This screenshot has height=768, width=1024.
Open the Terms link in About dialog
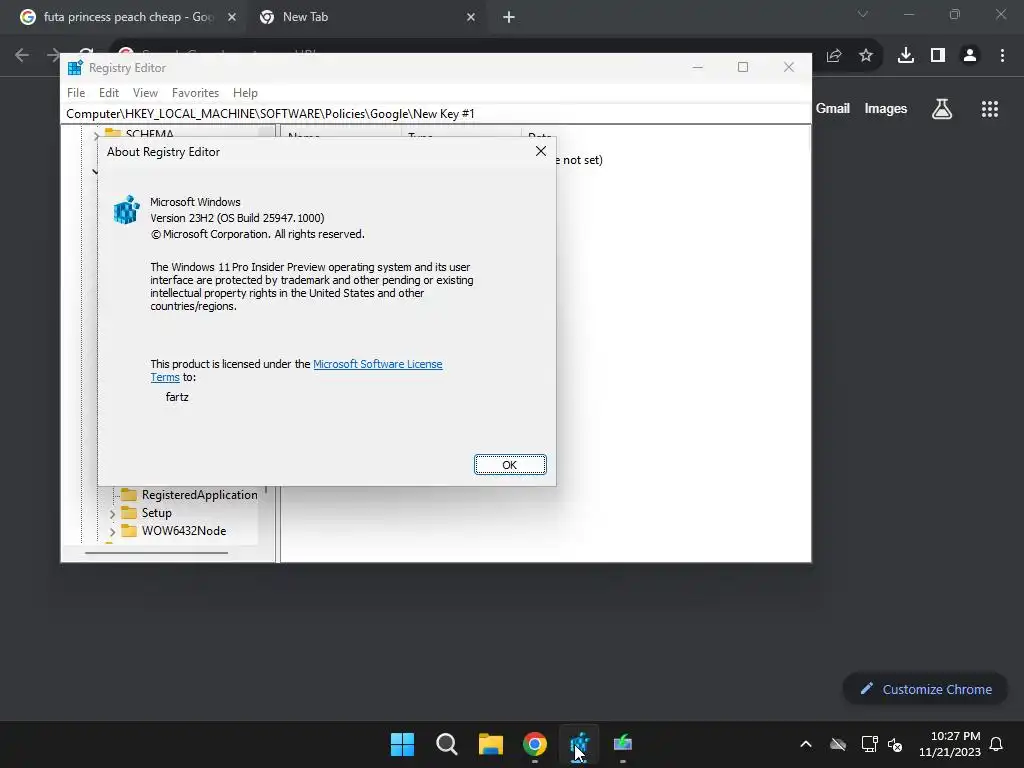pos(165,377)
